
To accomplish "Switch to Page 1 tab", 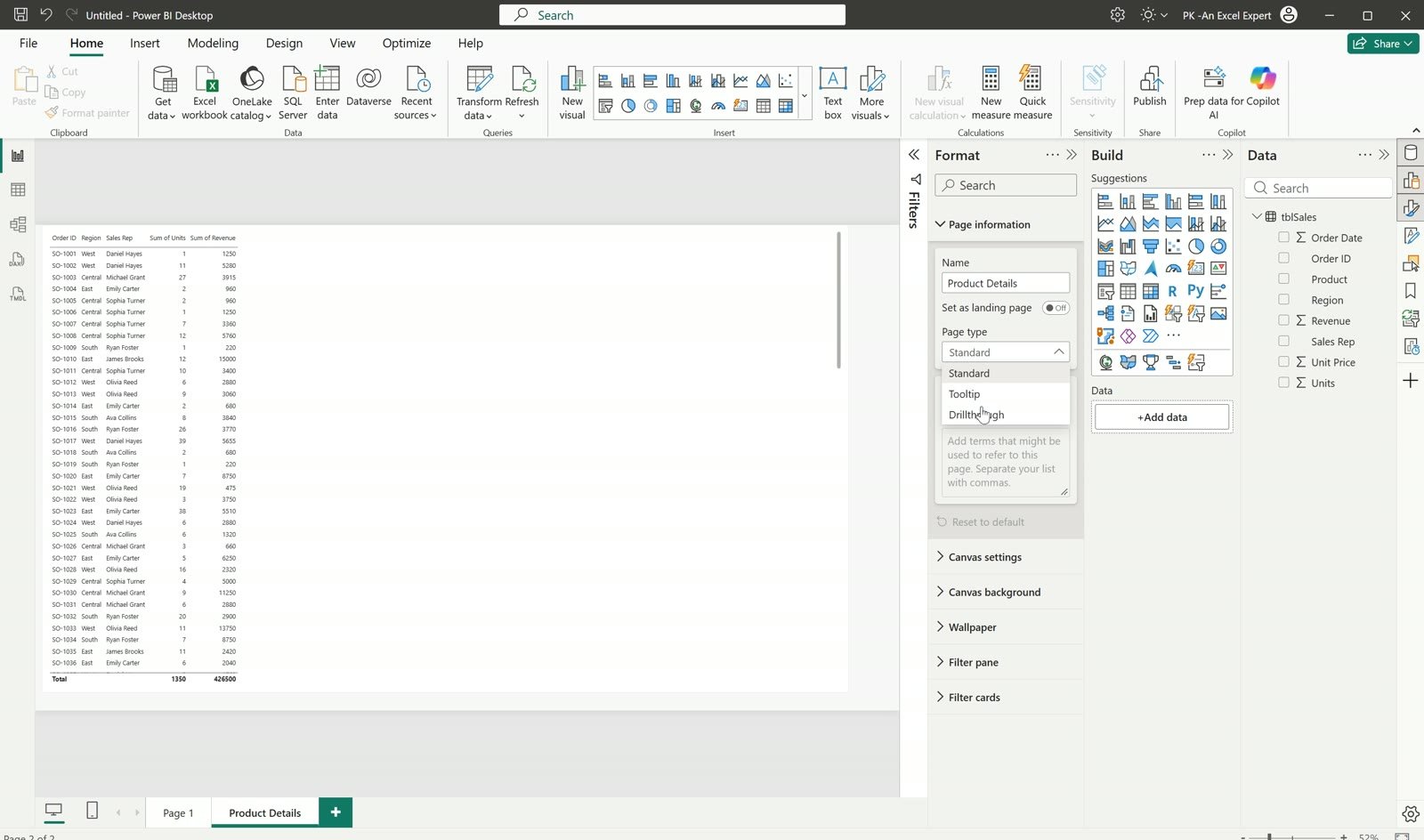I will pyautogui.click(x=178, y=812).
